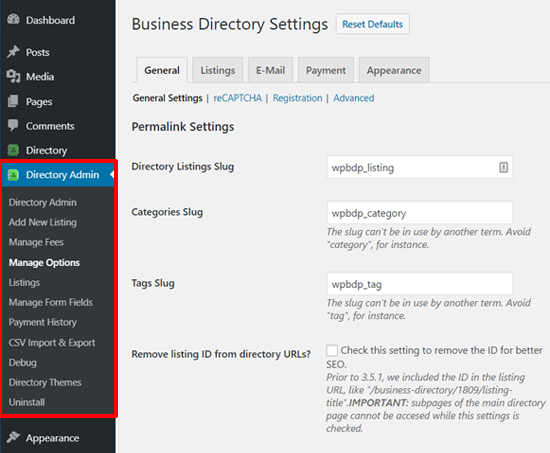
Task: Open Payment History submenu link
Action: coord(42,322)
